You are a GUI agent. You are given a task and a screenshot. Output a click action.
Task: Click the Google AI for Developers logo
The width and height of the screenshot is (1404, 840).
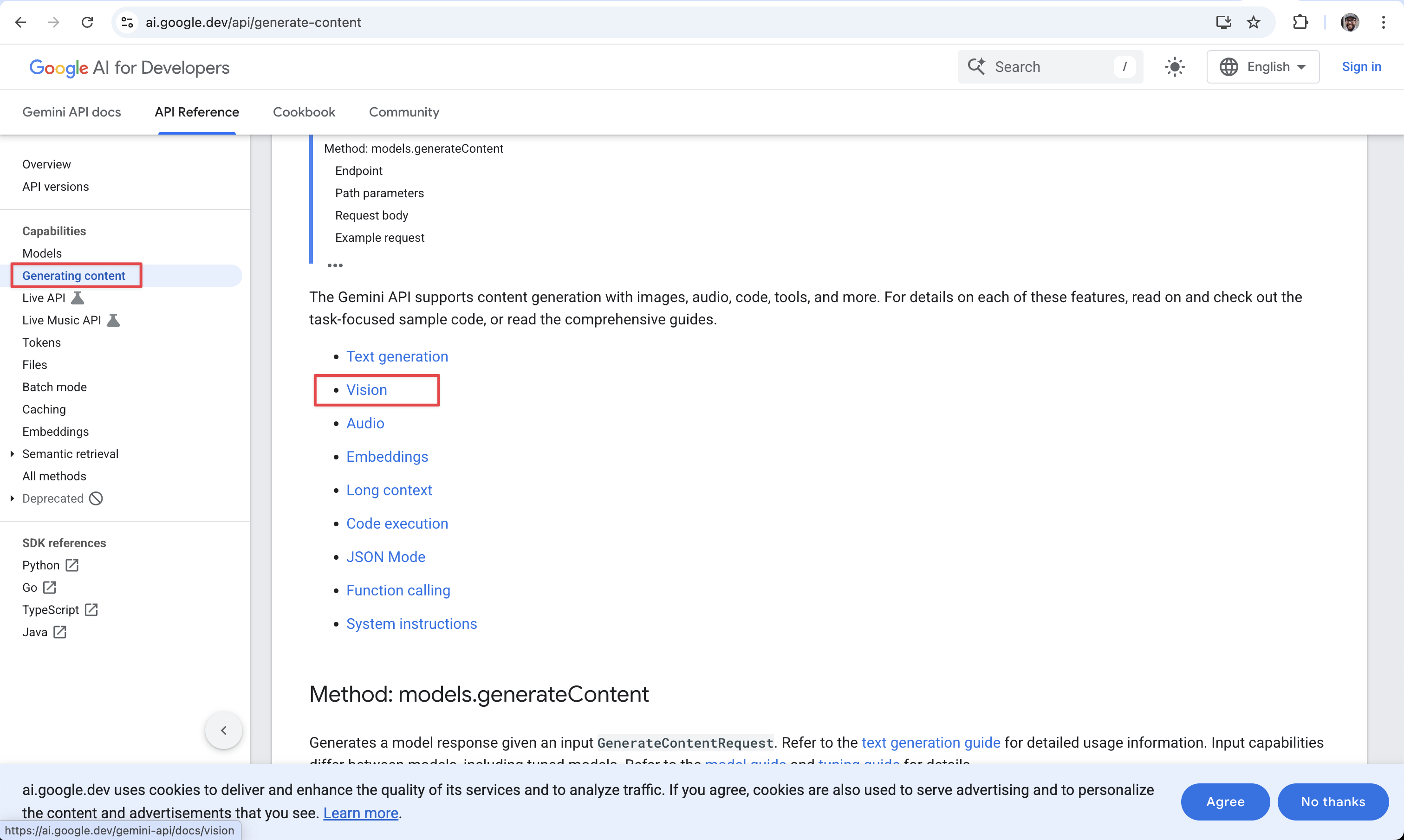click(129, 67)
